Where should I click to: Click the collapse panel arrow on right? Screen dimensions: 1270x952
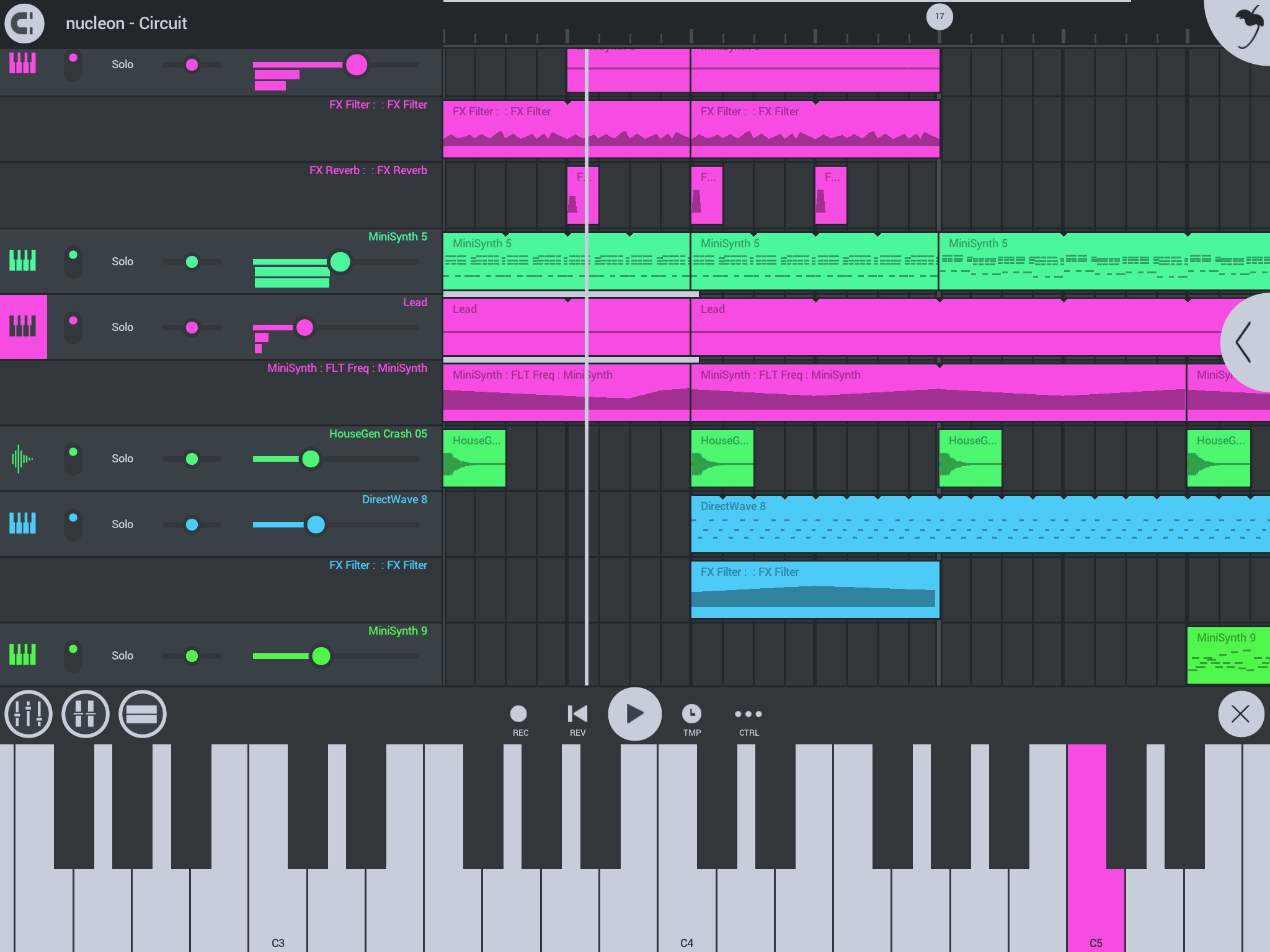[x=1247, y=342]
